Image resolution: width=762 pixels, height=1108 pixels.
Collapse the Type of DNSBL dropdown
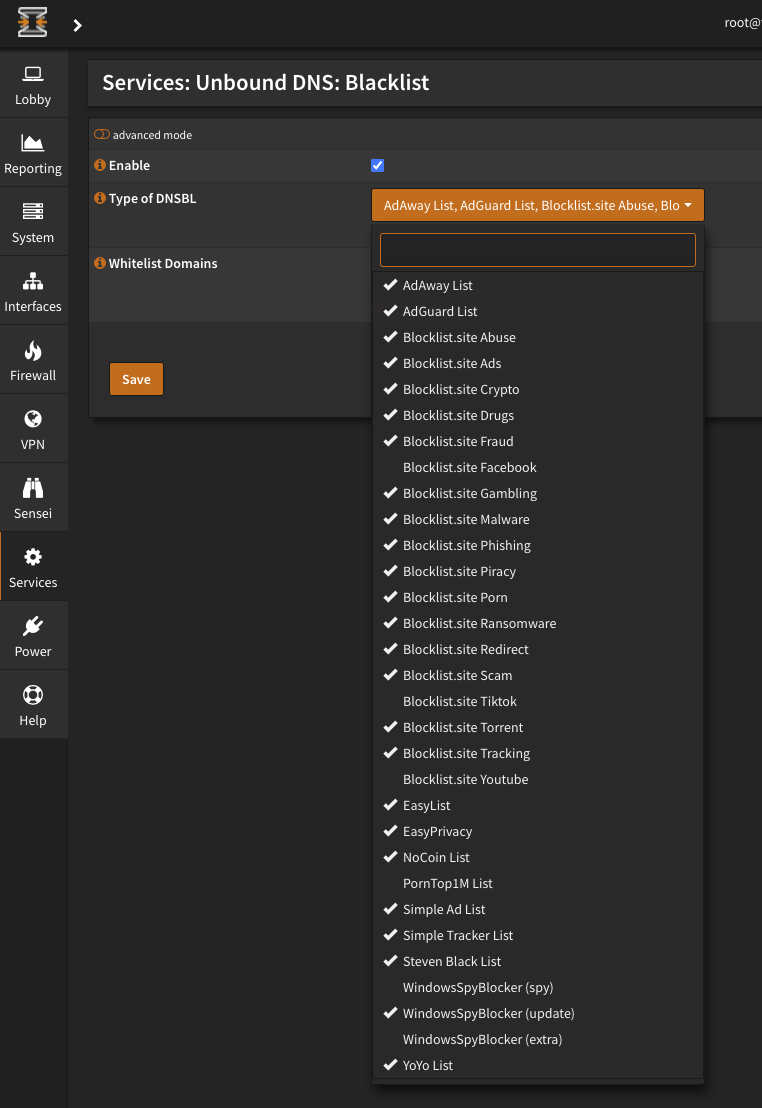[537, 205]
